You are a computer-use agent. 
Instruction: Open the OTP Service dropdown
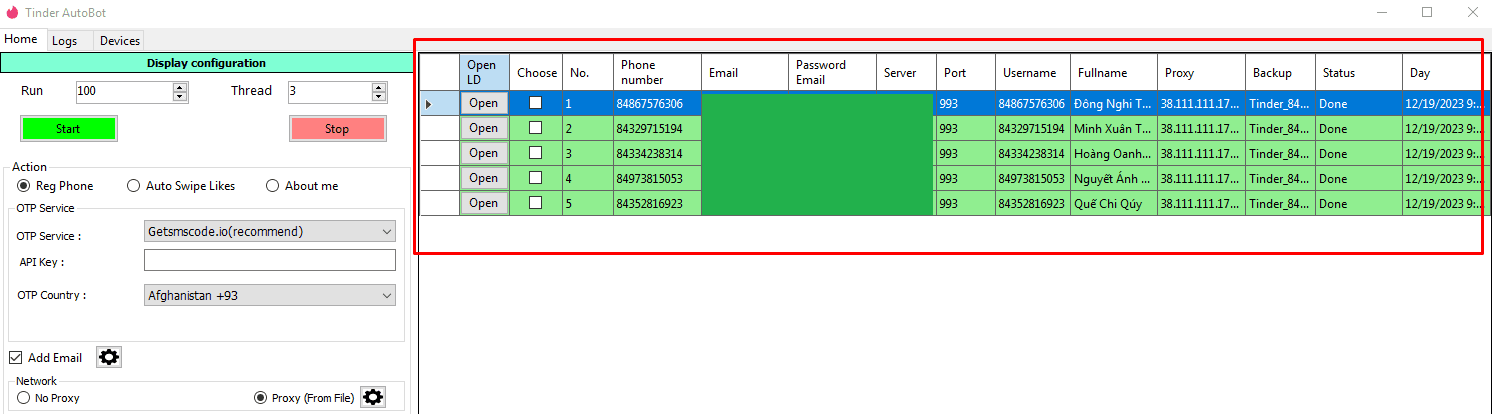tap(270, 232)
